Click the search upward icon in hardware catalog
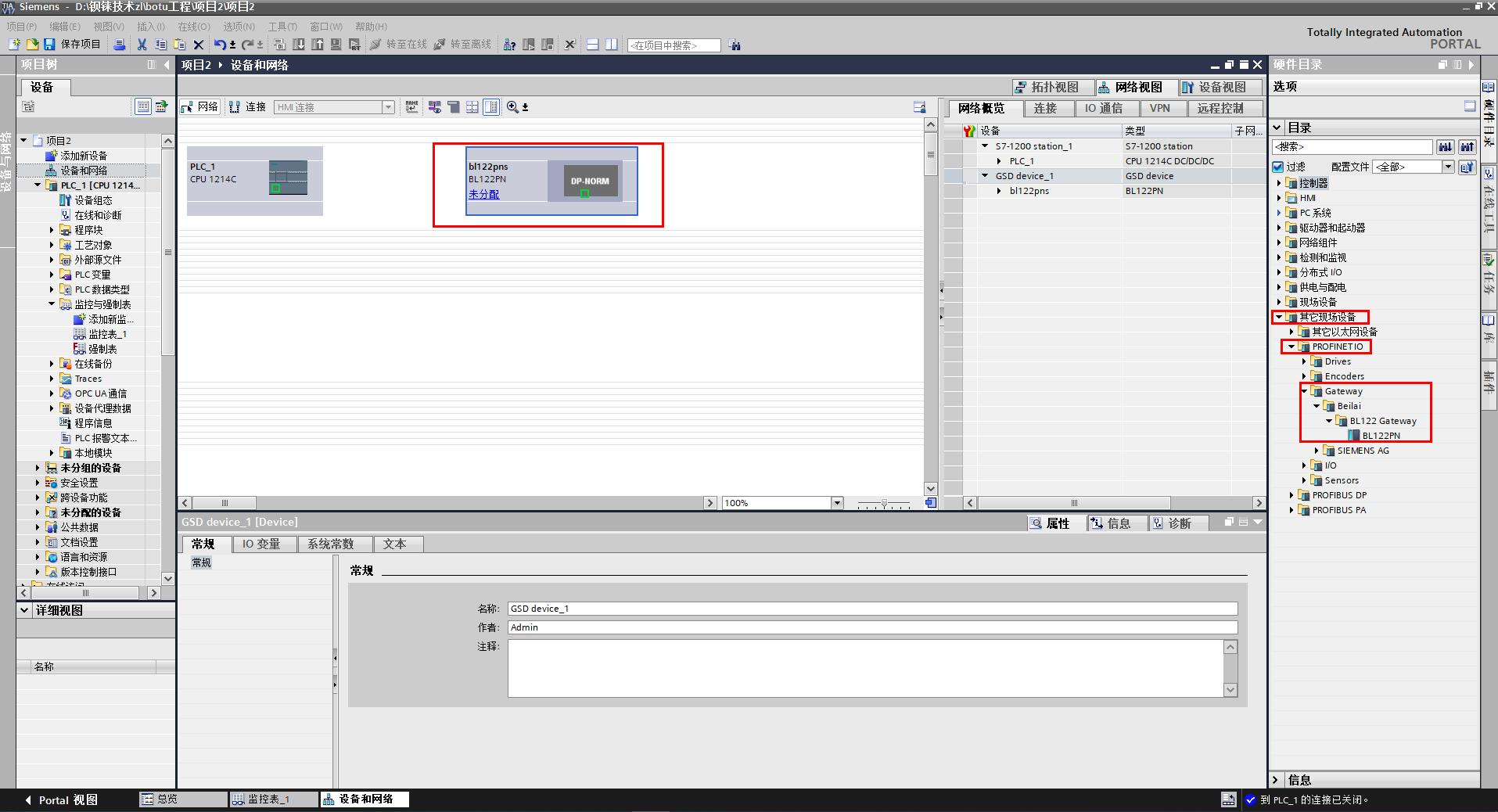The width and height of the screenshot is (1498, 812). pos(1467,146)
